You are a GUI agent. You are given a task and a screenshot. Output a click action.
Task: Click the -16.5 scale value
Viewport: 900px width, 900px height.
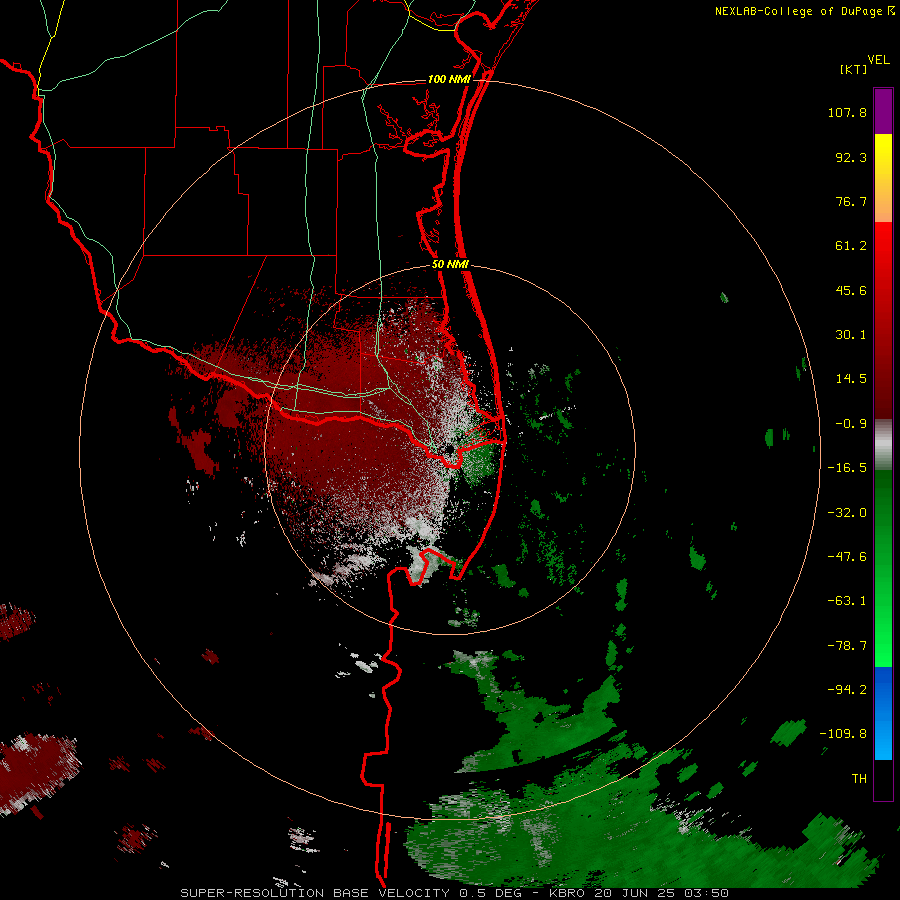pyautogui.click(x=847, y=468)
